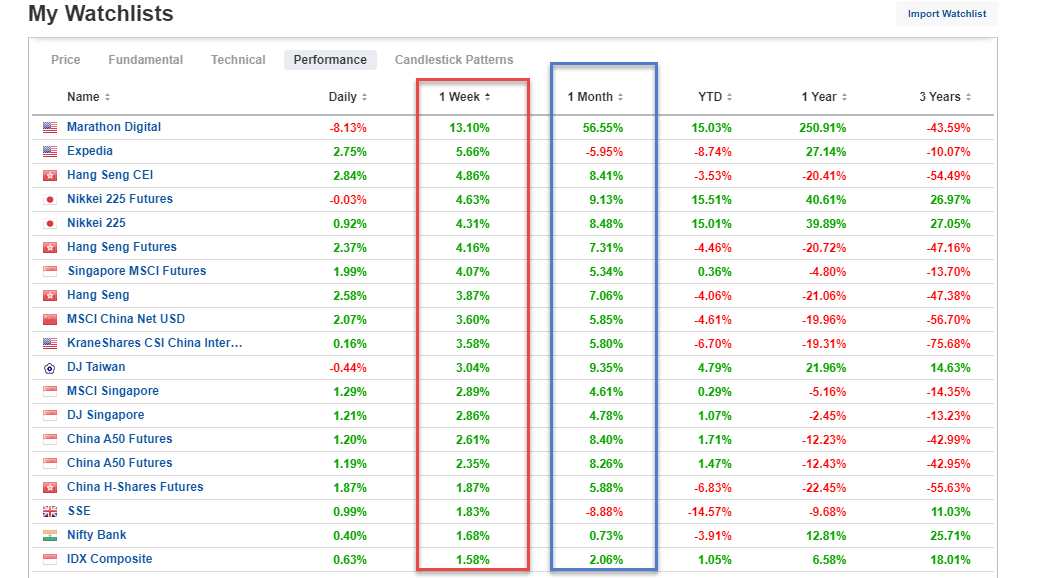1038x578 pixels.
Task: Sort by the 3 Years column header
Action: tap(945, 97)
